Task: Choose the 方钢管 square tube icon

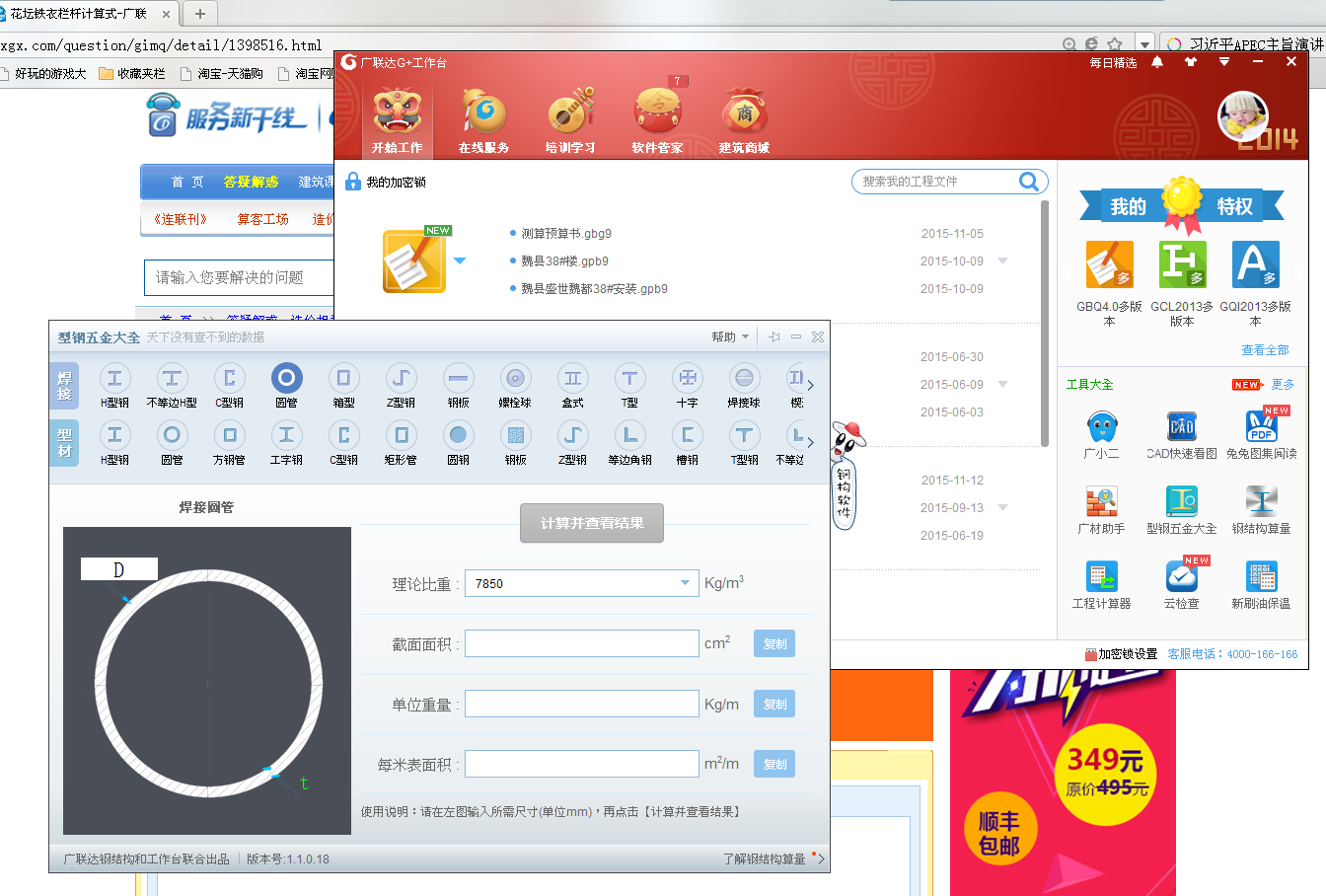Action: [229, 435]
